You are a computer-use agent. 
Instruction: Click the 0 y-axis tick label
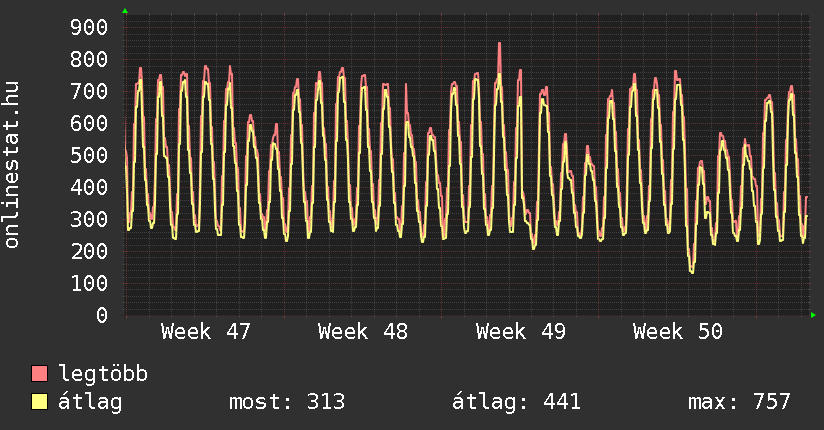click(x=100, y=315)
